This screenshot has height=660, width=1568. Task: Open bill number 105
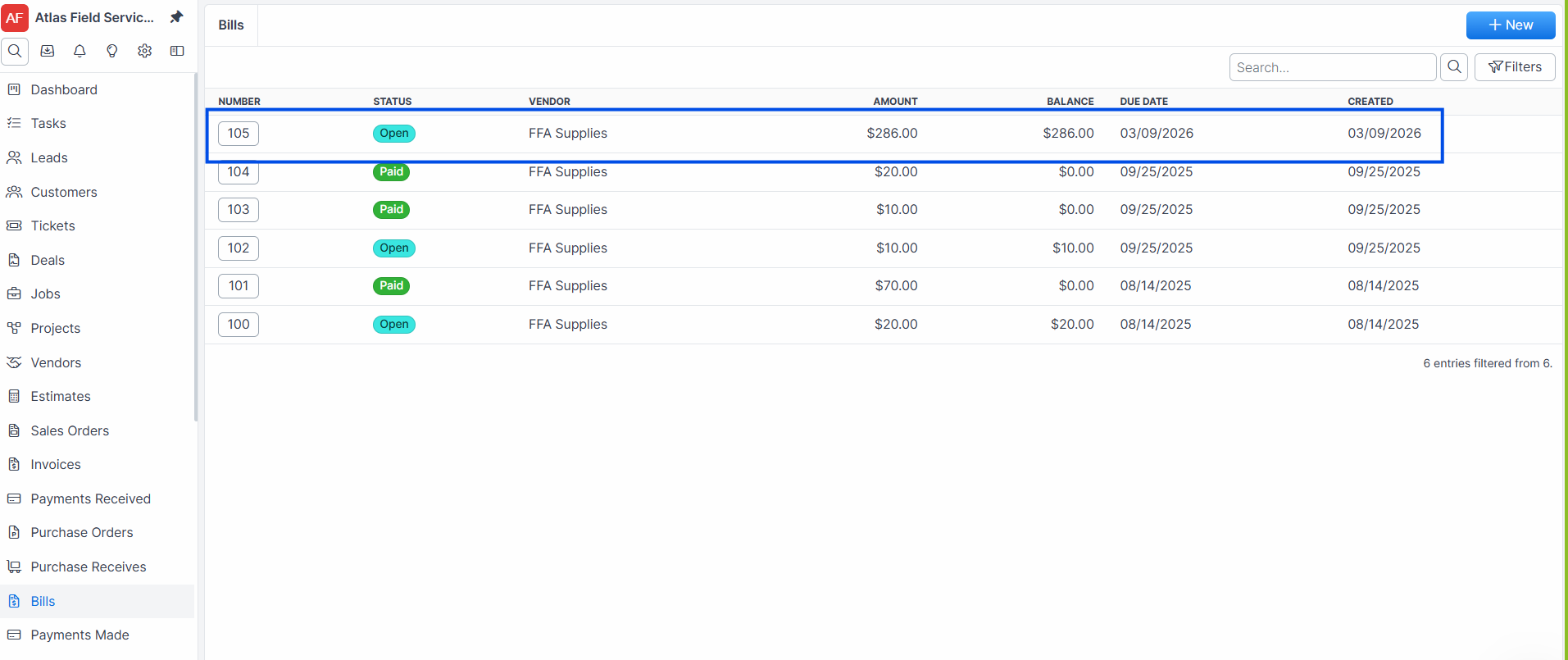pyautogui.click(x=239, y=134)
